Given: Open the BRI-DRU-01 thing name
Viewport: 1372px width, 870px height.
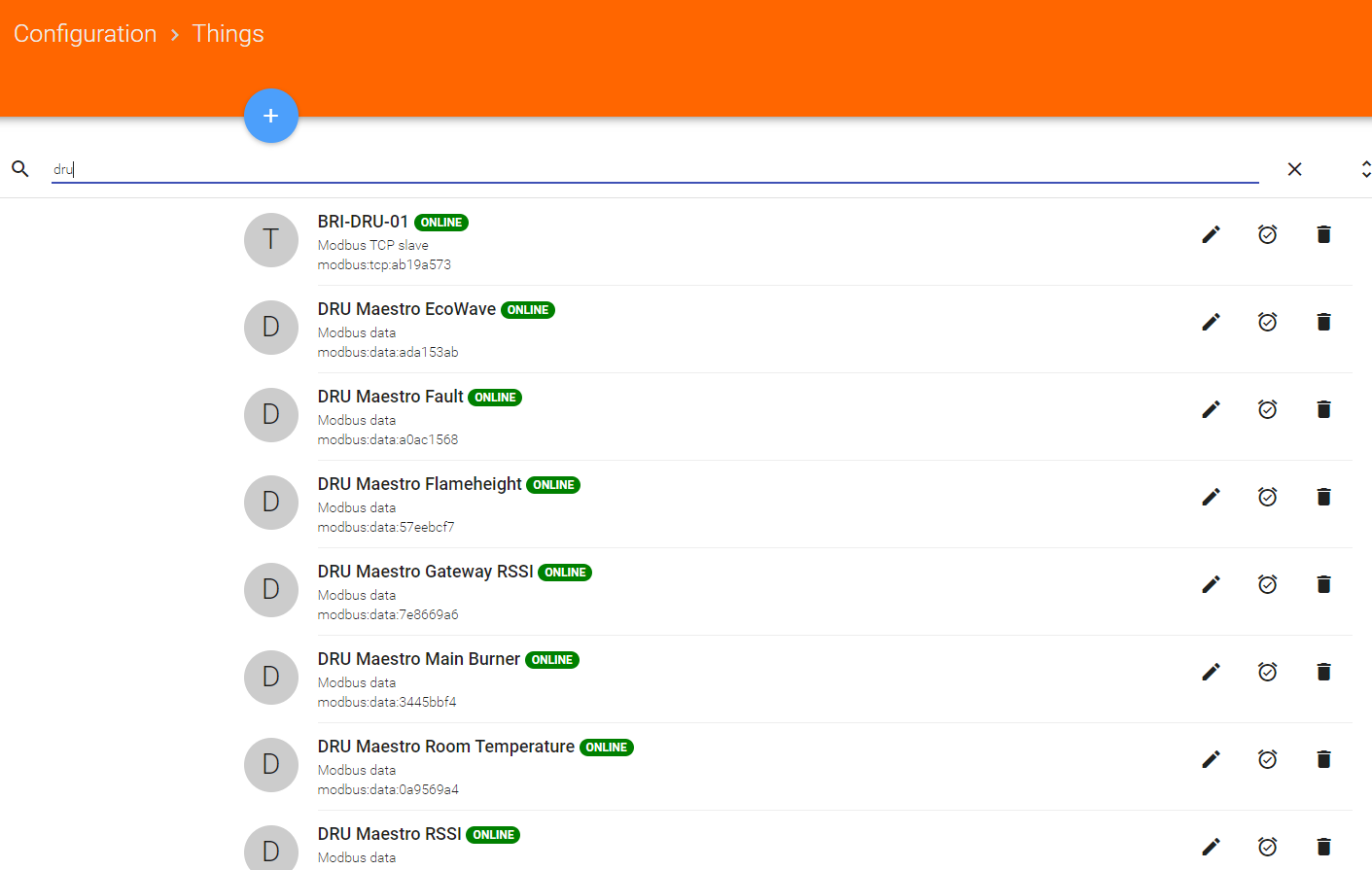Looking at the screenshot, I should tap(363, 222).
